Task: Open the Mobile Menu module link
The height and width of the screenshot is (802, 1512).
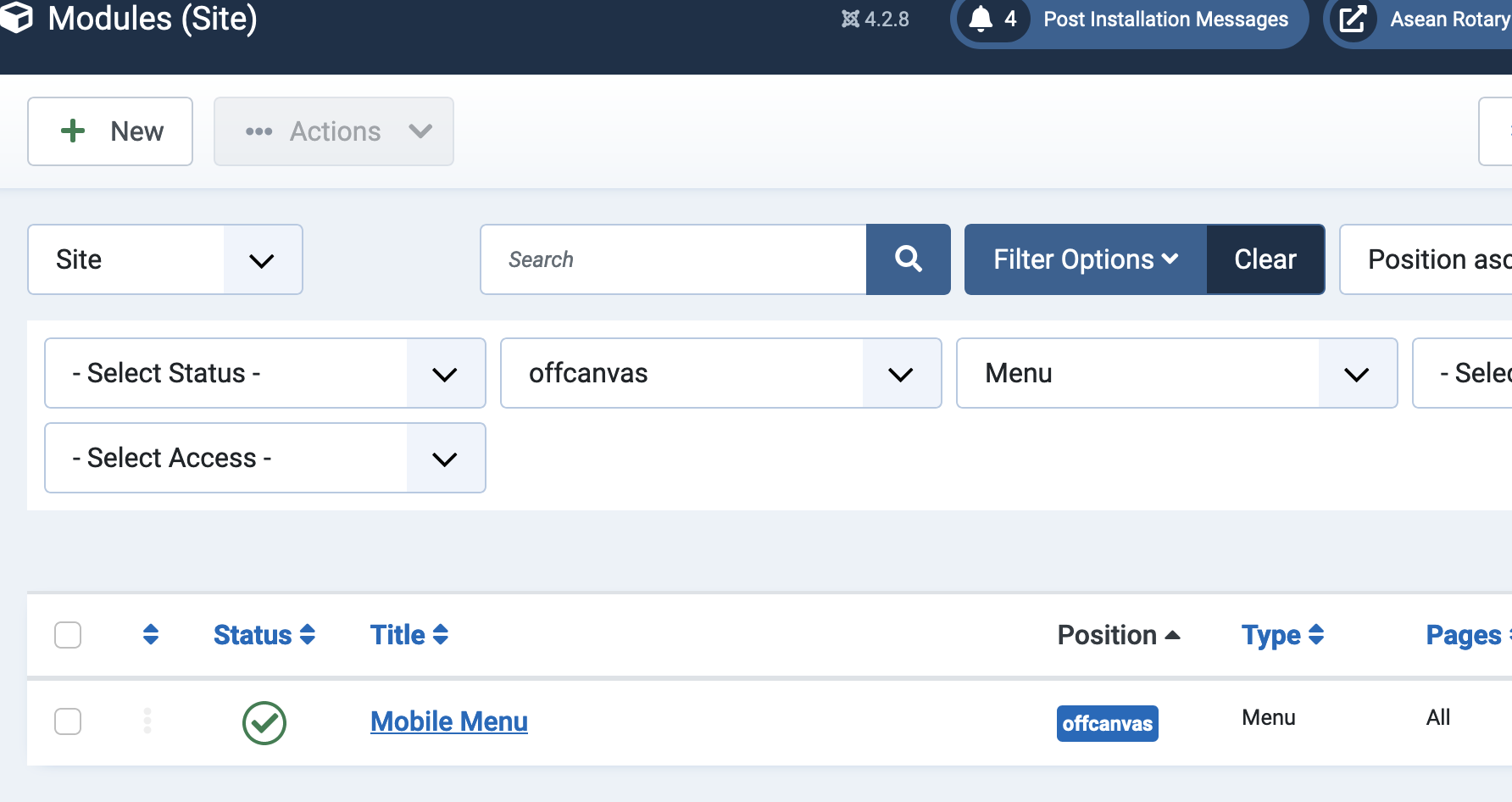Action: (x=449, y=721)
